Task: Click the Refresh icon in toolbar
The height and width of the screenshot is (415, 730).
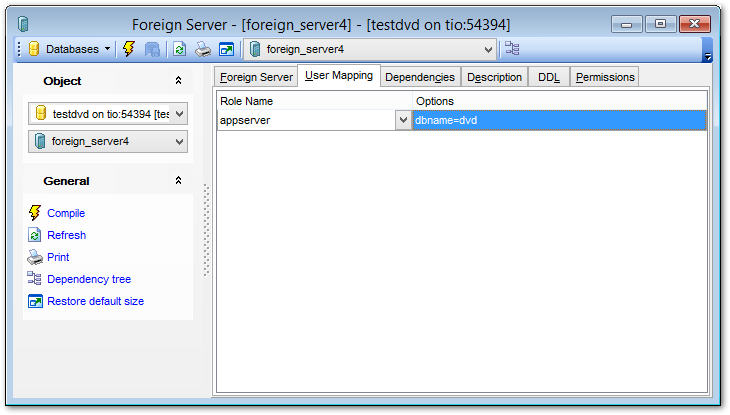Action: pos(179,48)
